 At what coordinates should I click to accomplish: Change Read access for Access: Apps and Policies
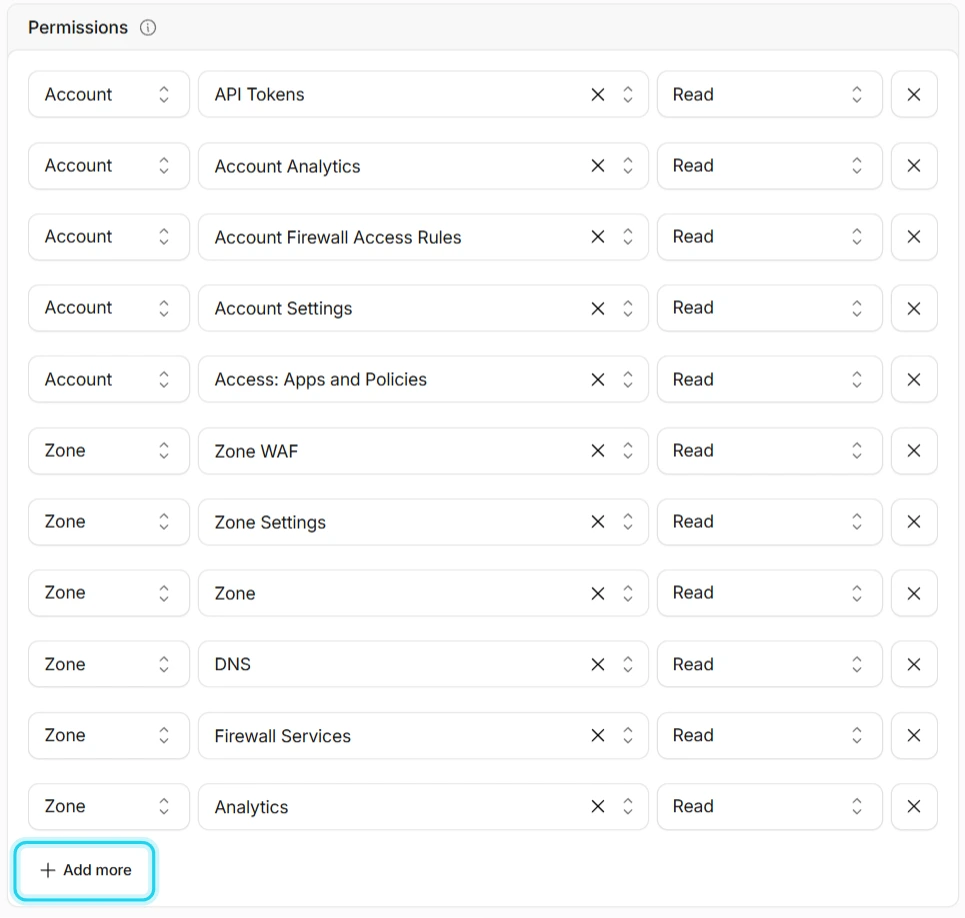pyautogui.click(x=769, y=379)
